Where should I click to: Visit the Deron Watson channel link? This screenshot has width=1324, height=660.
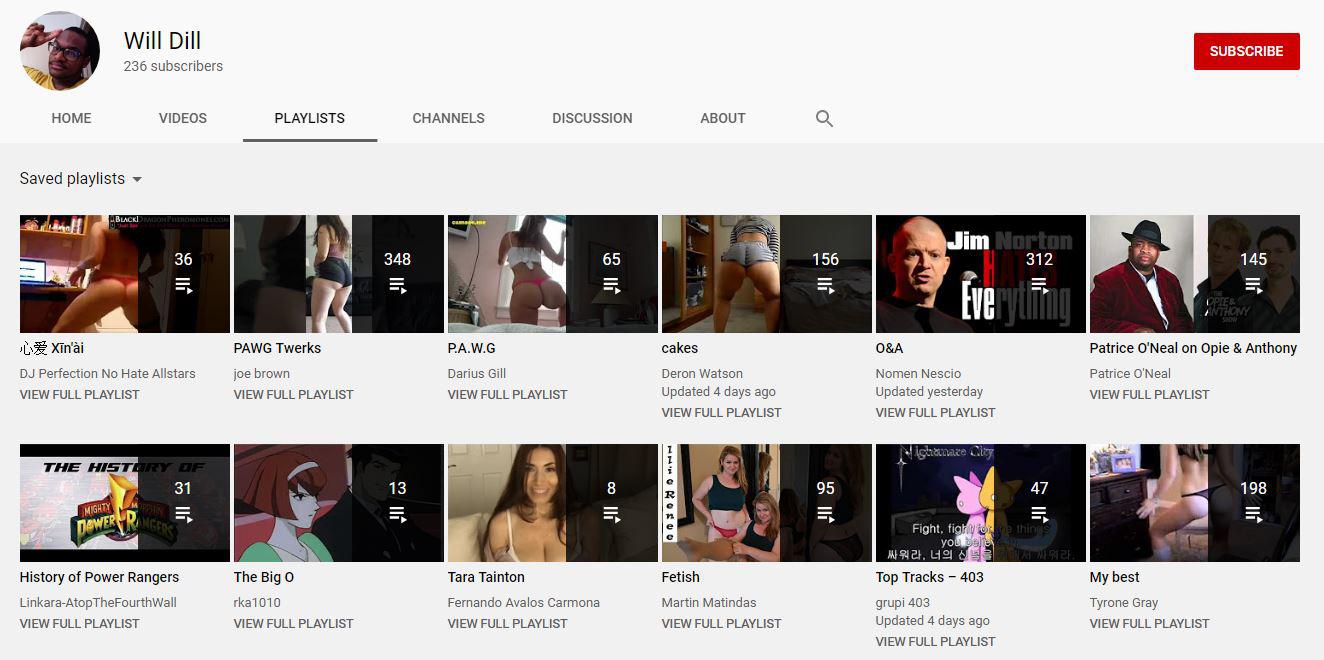[702, 374]
